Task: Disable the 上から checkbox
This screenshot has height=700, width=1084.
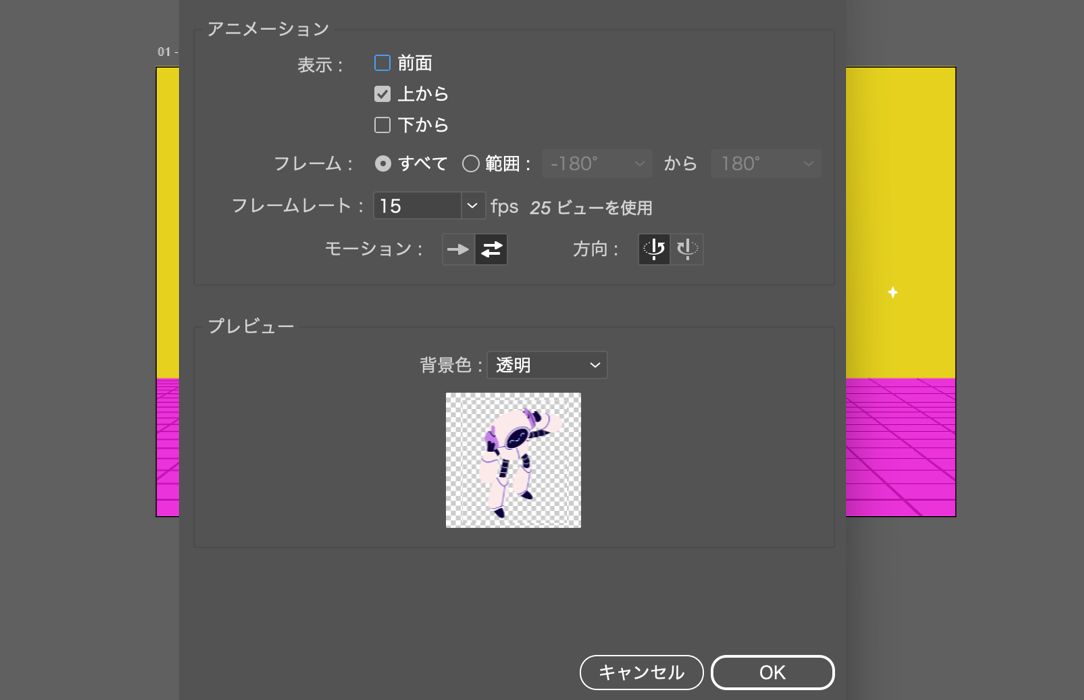Action: tap(382, 93)
